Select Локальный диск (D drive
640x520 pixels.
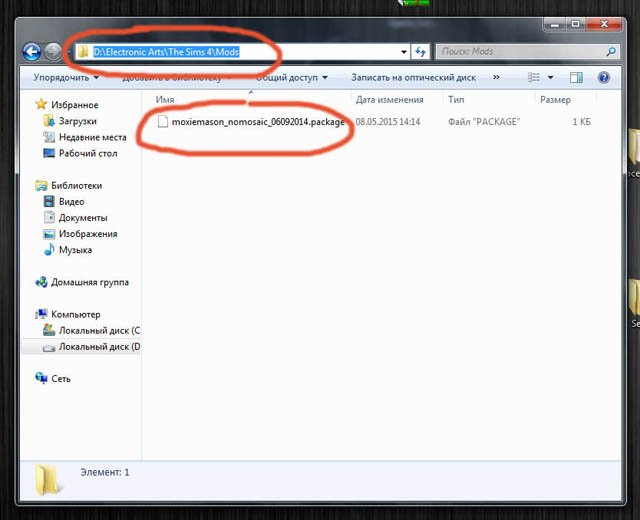(x=98, y=347)
